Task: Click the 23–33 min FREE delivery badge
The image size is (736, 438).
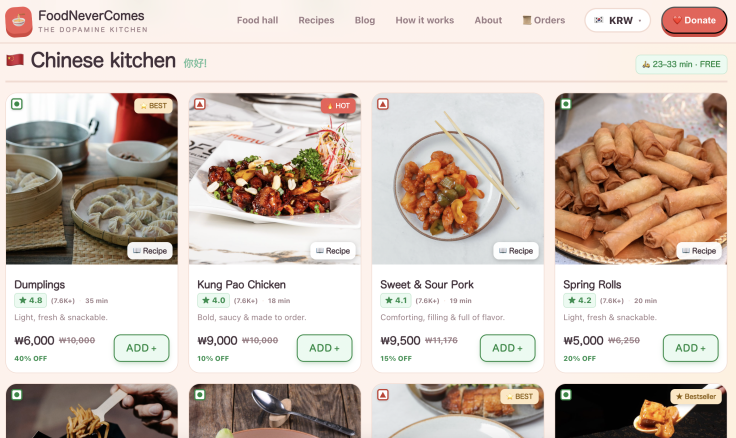Action: [681, 64]
